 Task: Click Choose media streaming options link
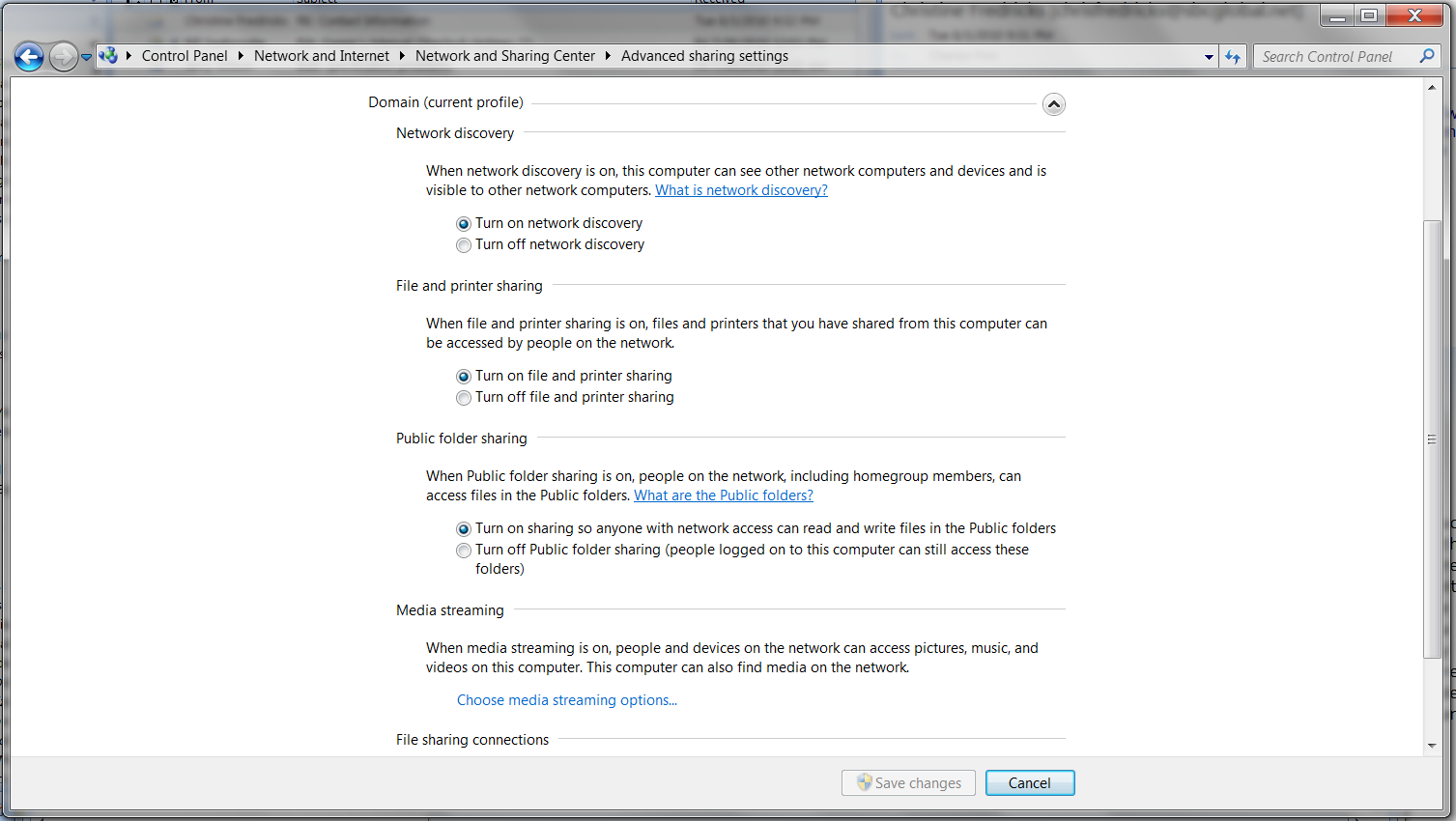click(x=566, y=700)
